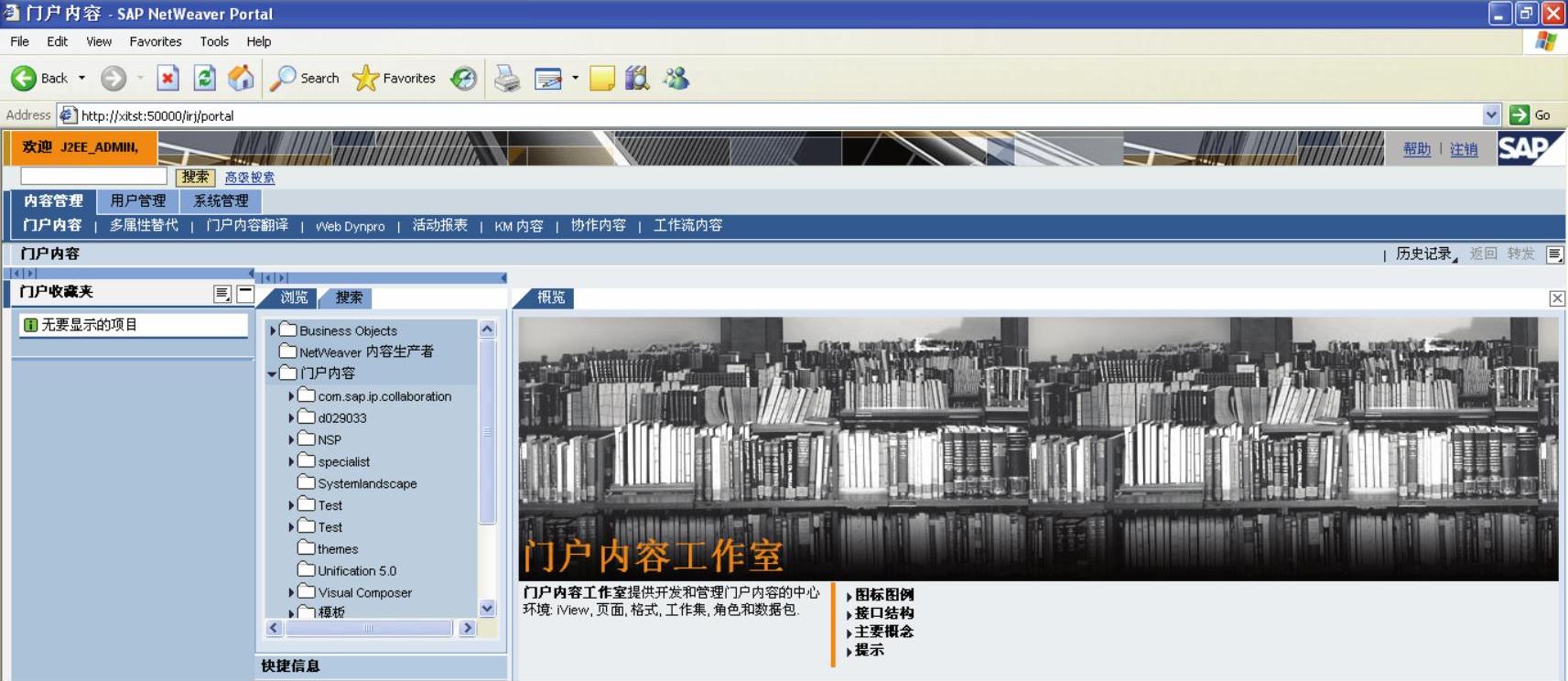Expand the specialist folder arrow
The image size is (1568, 681).
pyautogui.click(x=291, y=462)
